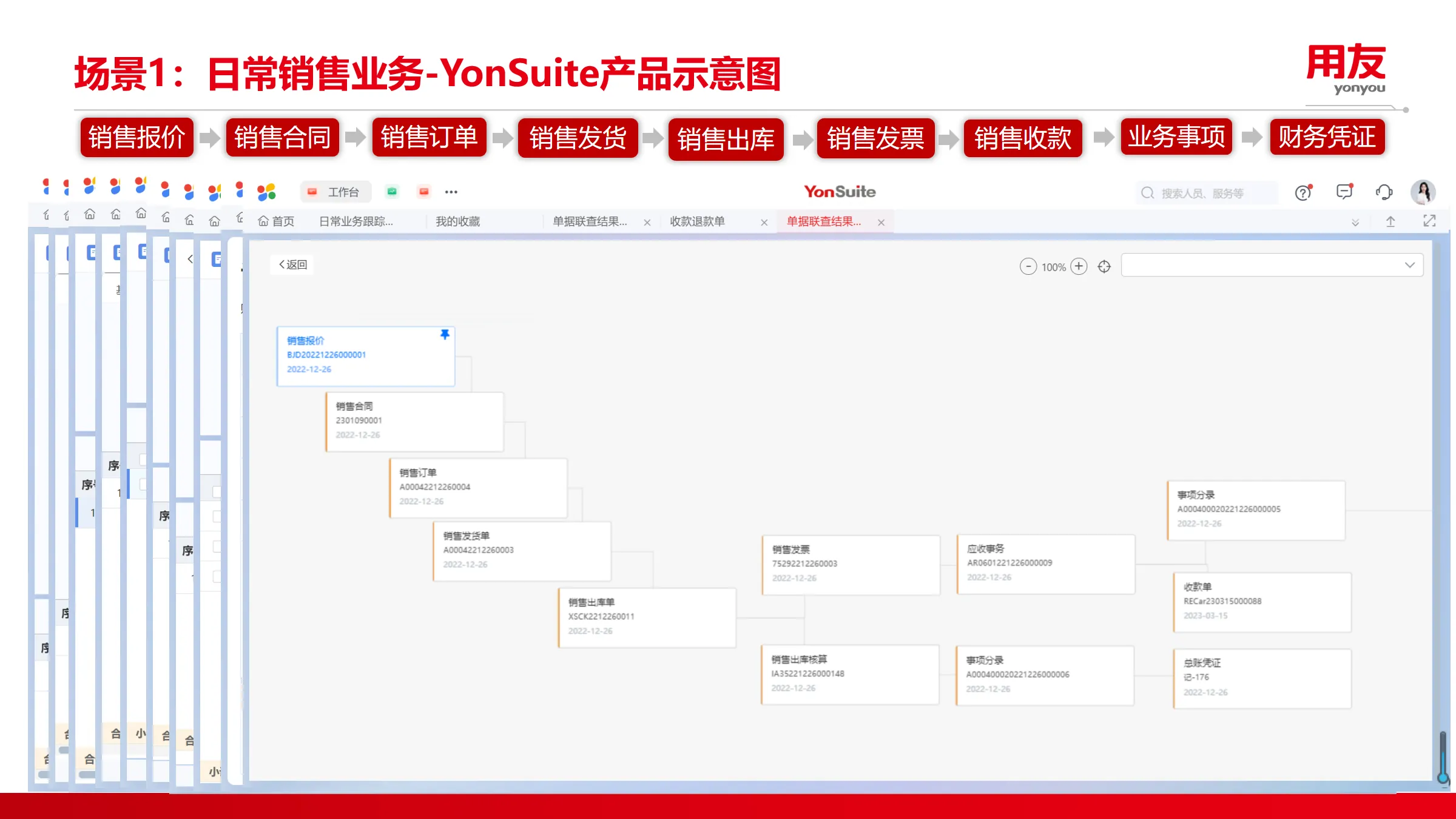Click the help question mark icon
This screenshot has height=819, width=1456.
[x=1303, y=192]
